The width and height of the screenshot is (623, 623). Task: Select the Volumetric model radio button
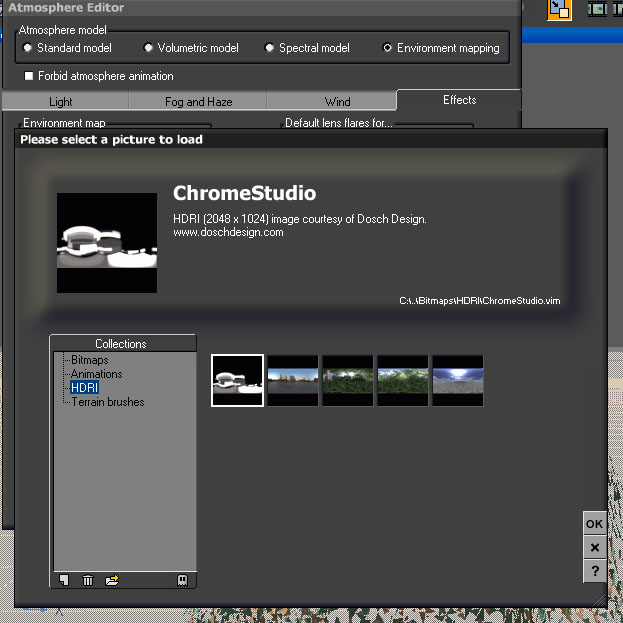coord(148,48)
